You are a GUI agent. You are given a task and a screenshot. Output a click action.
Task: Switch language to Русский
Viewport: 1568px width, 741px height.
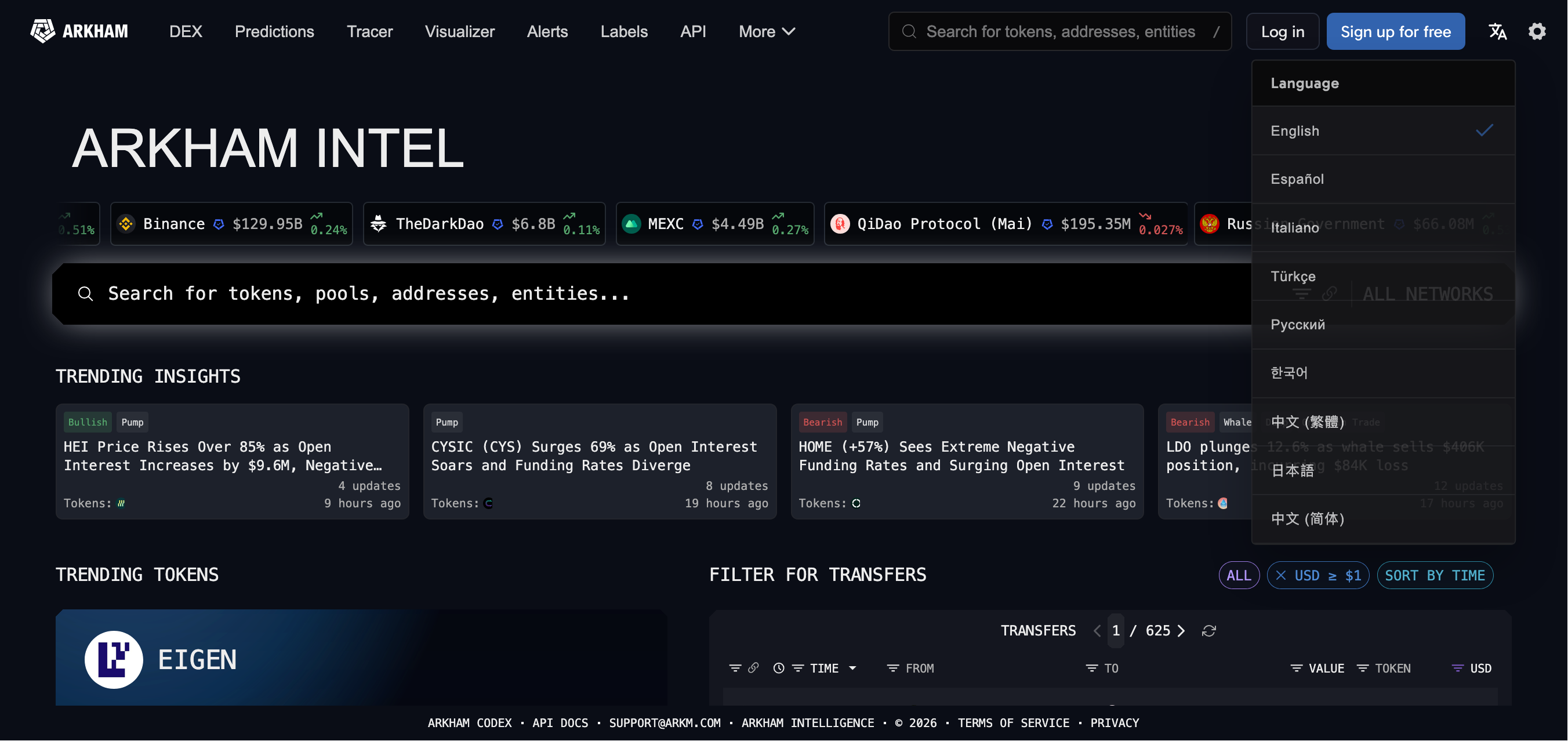point(1383,324)
